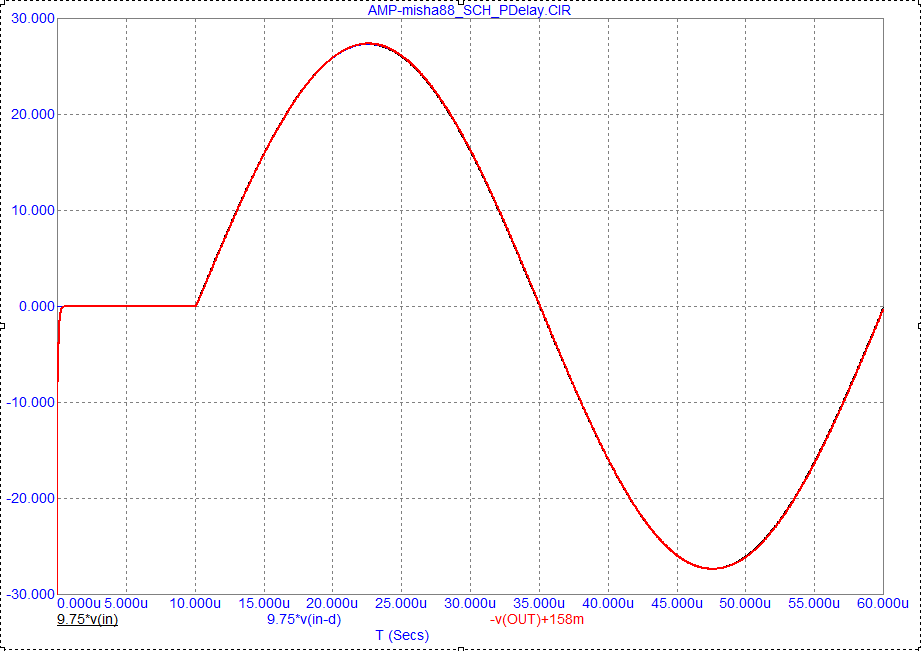
Task: Click the selection handle on the plot's right edge
Action: 919,325
